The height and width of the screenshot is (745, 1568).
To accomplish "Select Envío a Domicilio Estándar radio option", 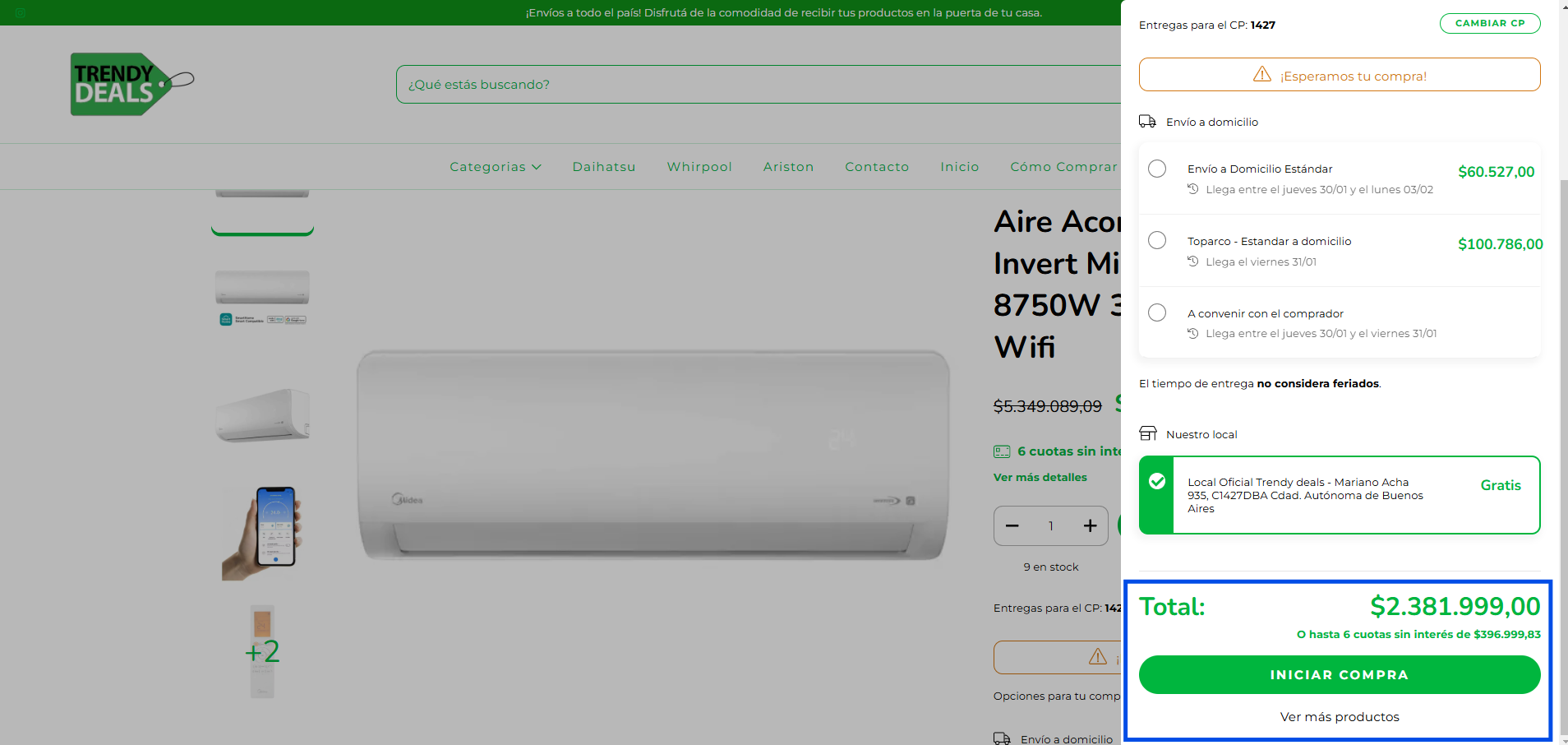I will 1157,169.
